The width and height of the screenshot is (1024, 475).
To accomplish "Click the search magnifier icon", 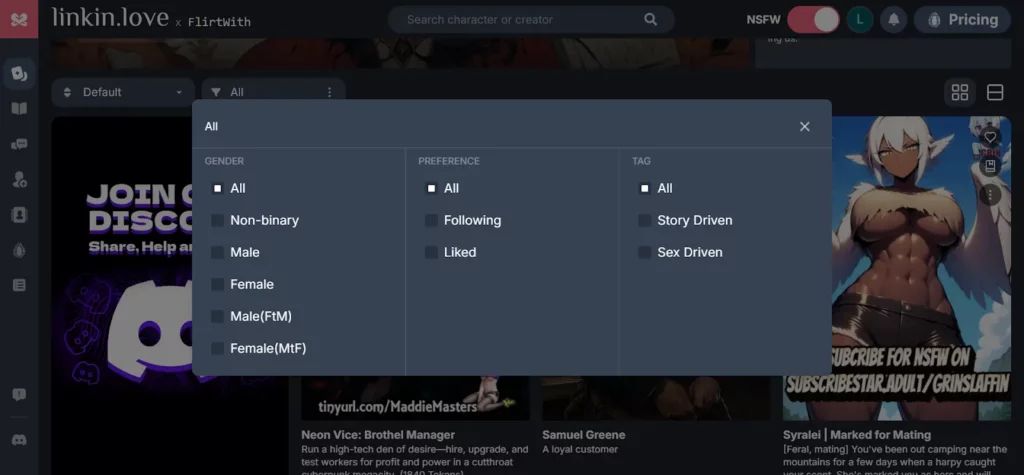I will point(650,20).
